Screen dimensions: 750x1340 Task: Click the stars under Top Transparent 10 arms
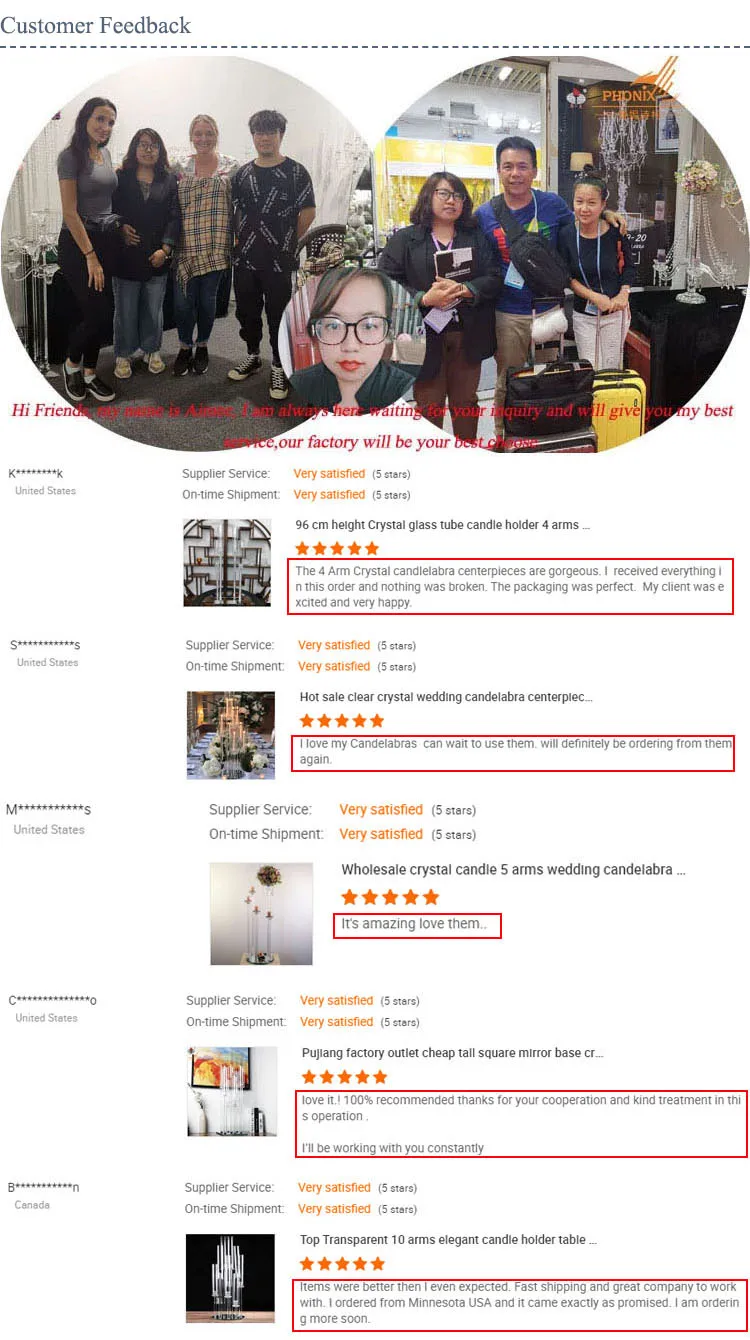(x=342, y=1264)
